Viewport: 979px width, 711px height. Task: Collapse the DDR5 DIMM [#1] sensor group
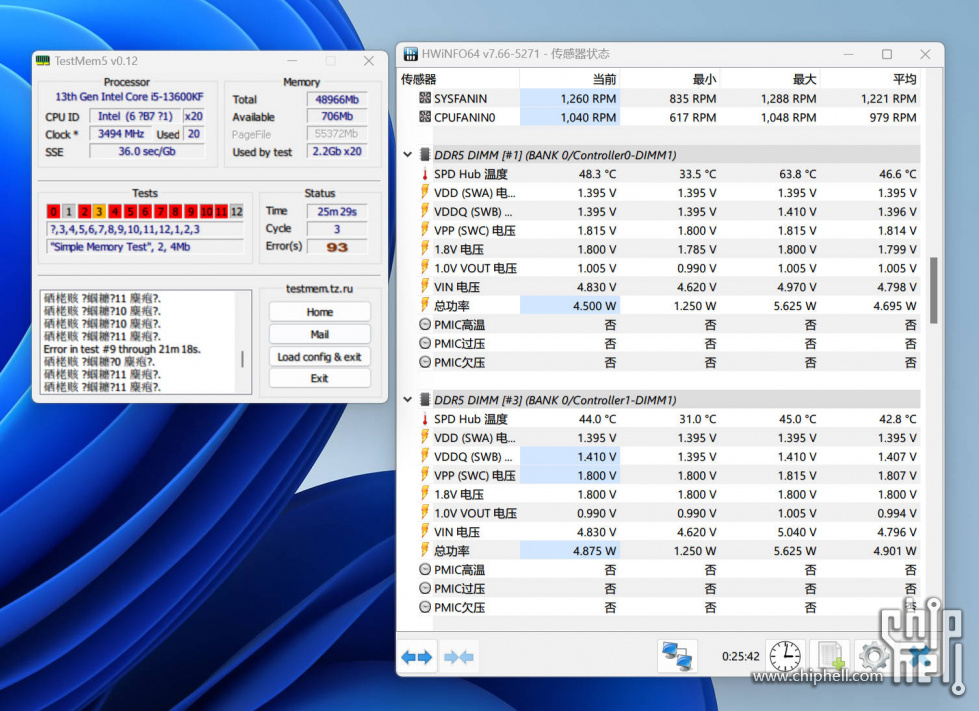(408, 154)
